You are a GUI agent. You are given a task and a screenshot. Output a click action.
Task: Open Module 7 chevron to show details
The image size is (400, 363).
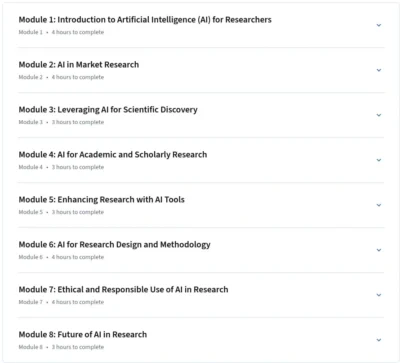click(x=379, y=295)
